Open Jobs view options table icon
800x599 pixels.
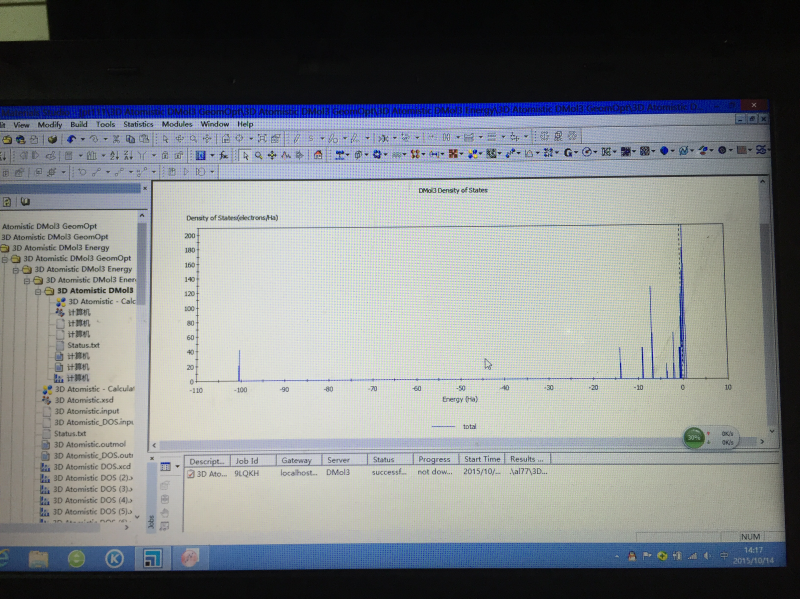(165, 467)
